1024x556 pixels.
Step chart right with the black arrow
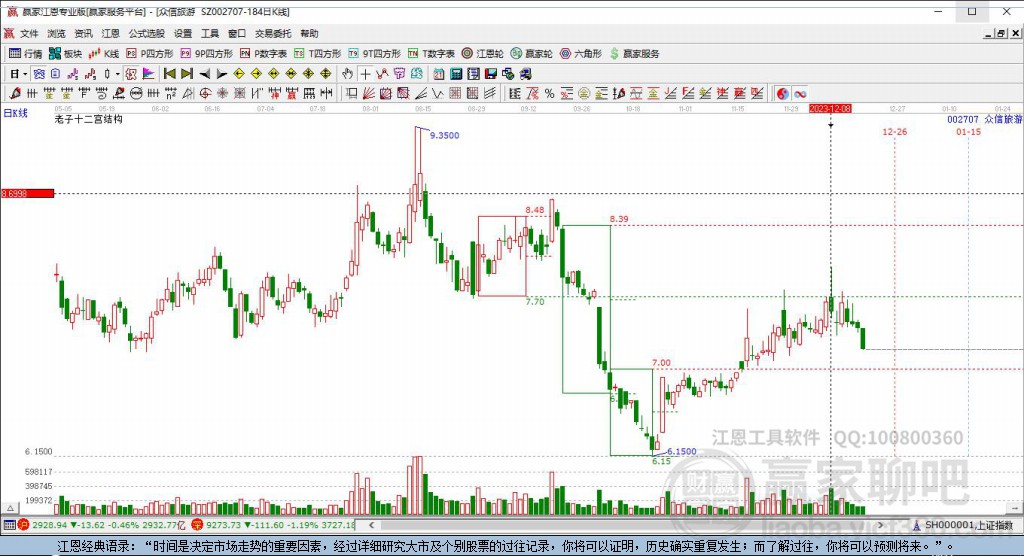pos(222,74)
